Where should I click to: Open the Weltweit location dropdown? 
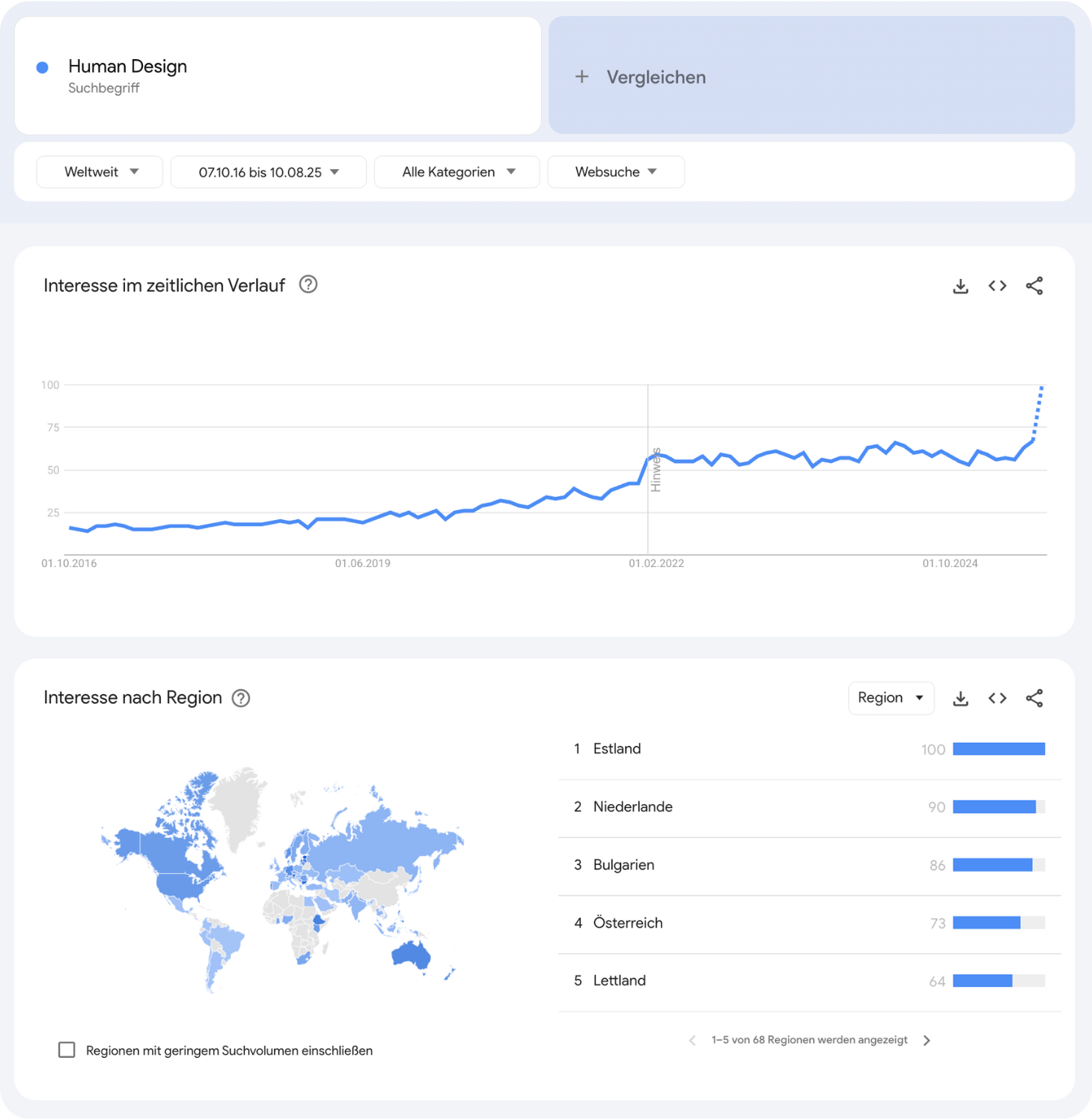[100, 172]
